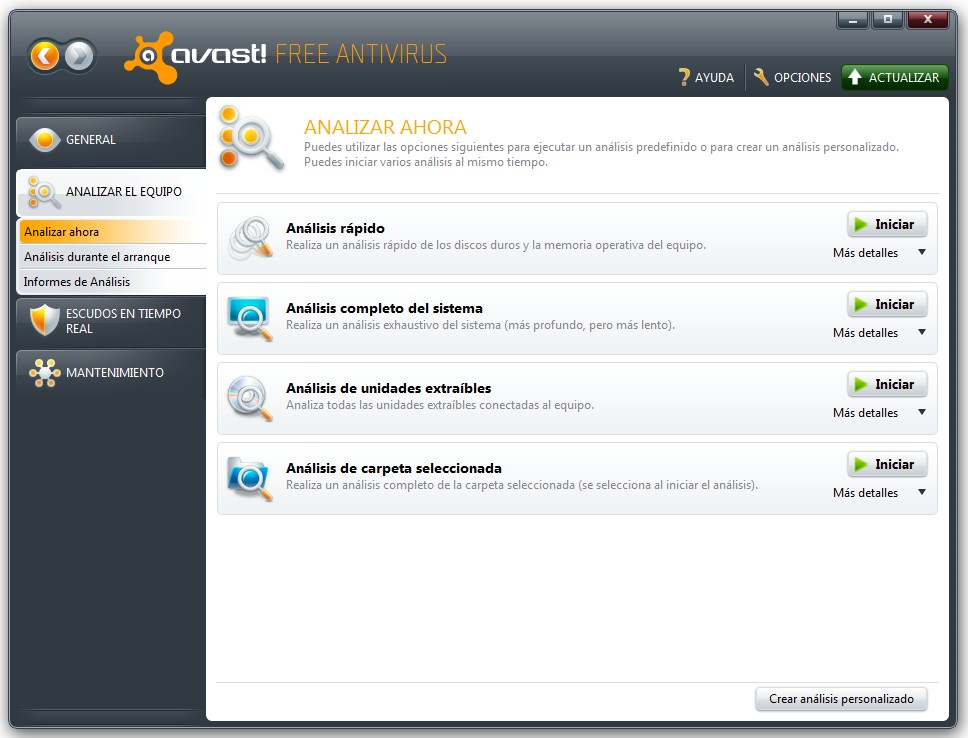Screen dimensions: 968x738
Task: Go back with the orange back arrow
Action: pyautogui.click(x=44, y=56)
